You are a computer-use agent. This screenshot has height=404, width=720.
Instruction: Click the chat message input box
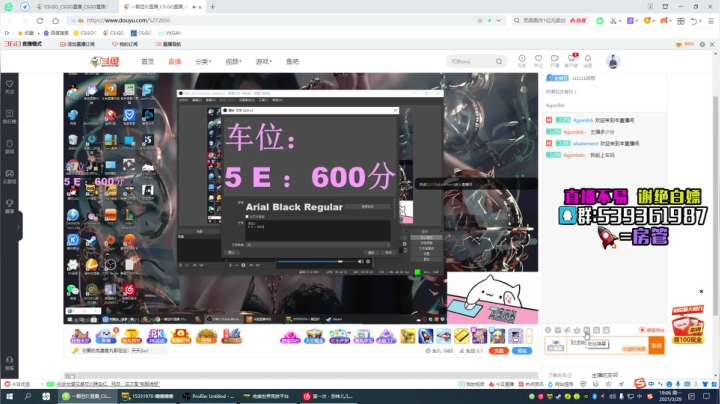[x=608, y=345]
